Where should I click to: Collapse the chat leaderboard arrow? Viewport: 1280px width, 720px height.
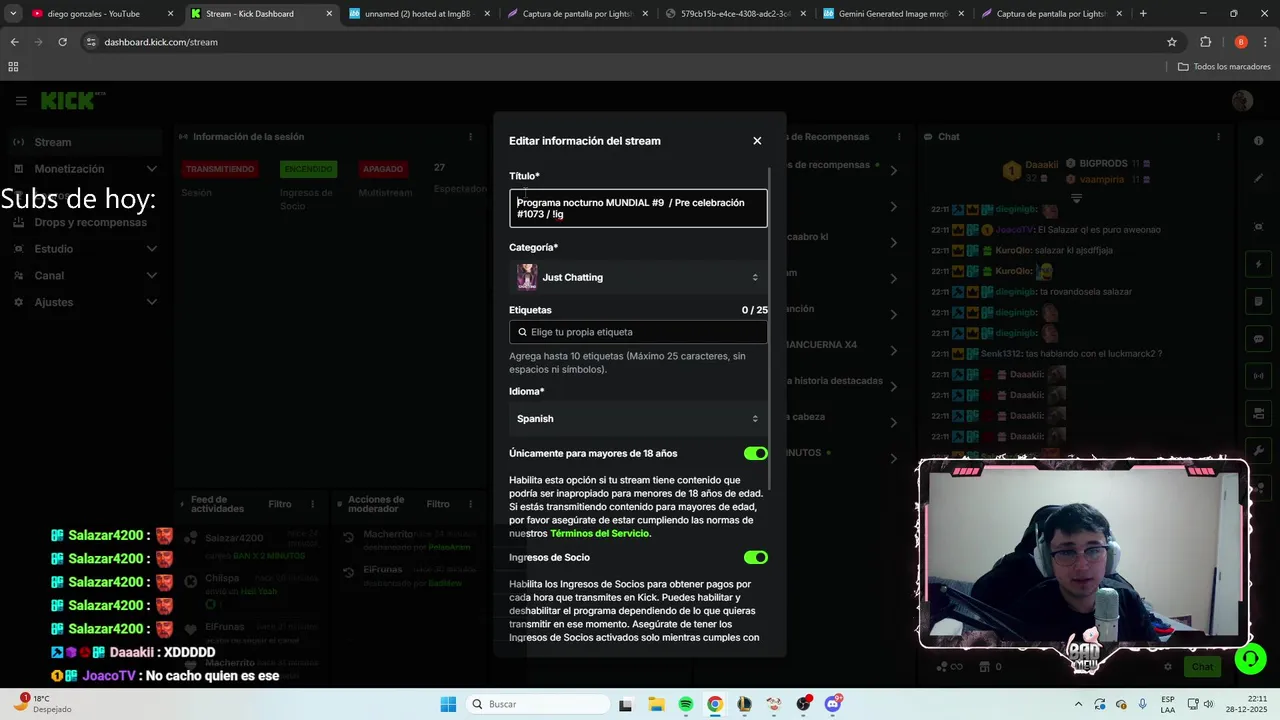click(1076, 198)
